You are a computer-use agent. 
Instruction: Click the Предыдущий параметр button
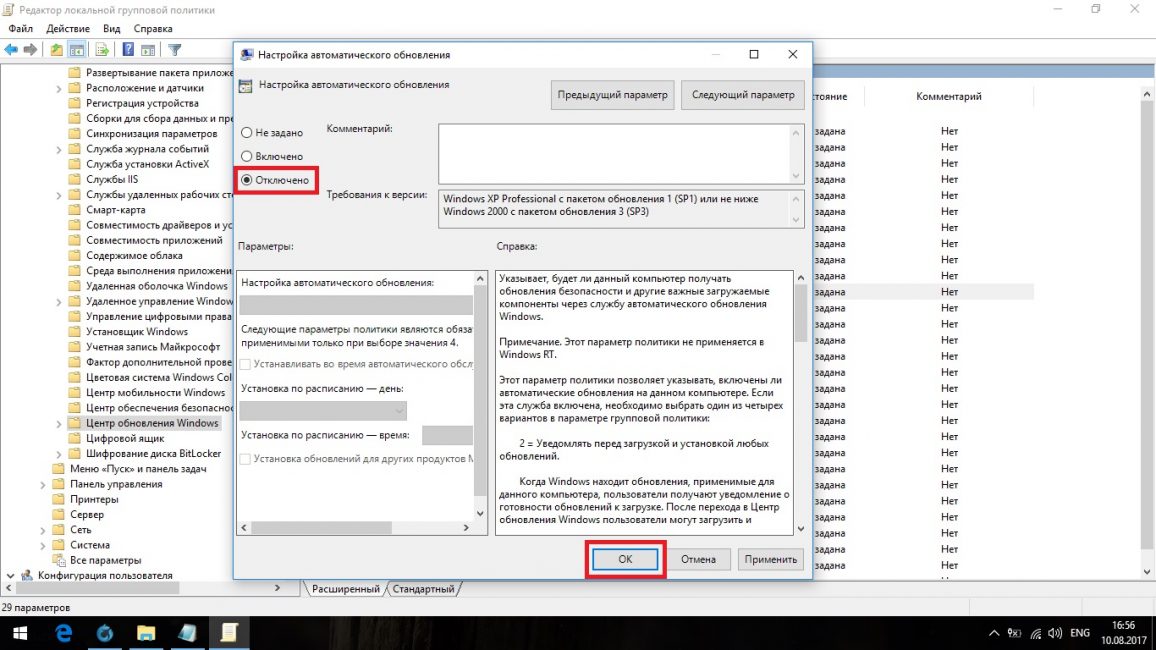(612, 95)
